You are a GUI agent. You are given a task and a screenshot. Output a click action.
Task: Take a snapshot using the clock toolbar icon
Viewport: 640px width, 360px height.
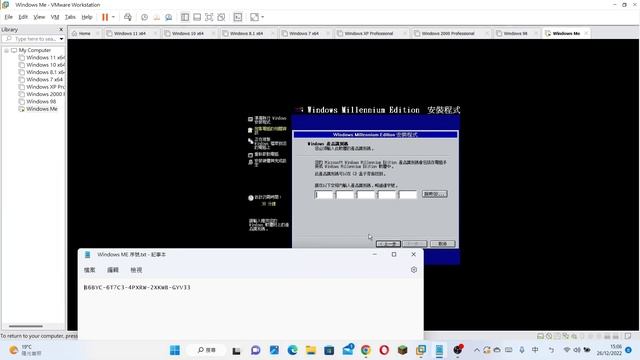point(144,17)
